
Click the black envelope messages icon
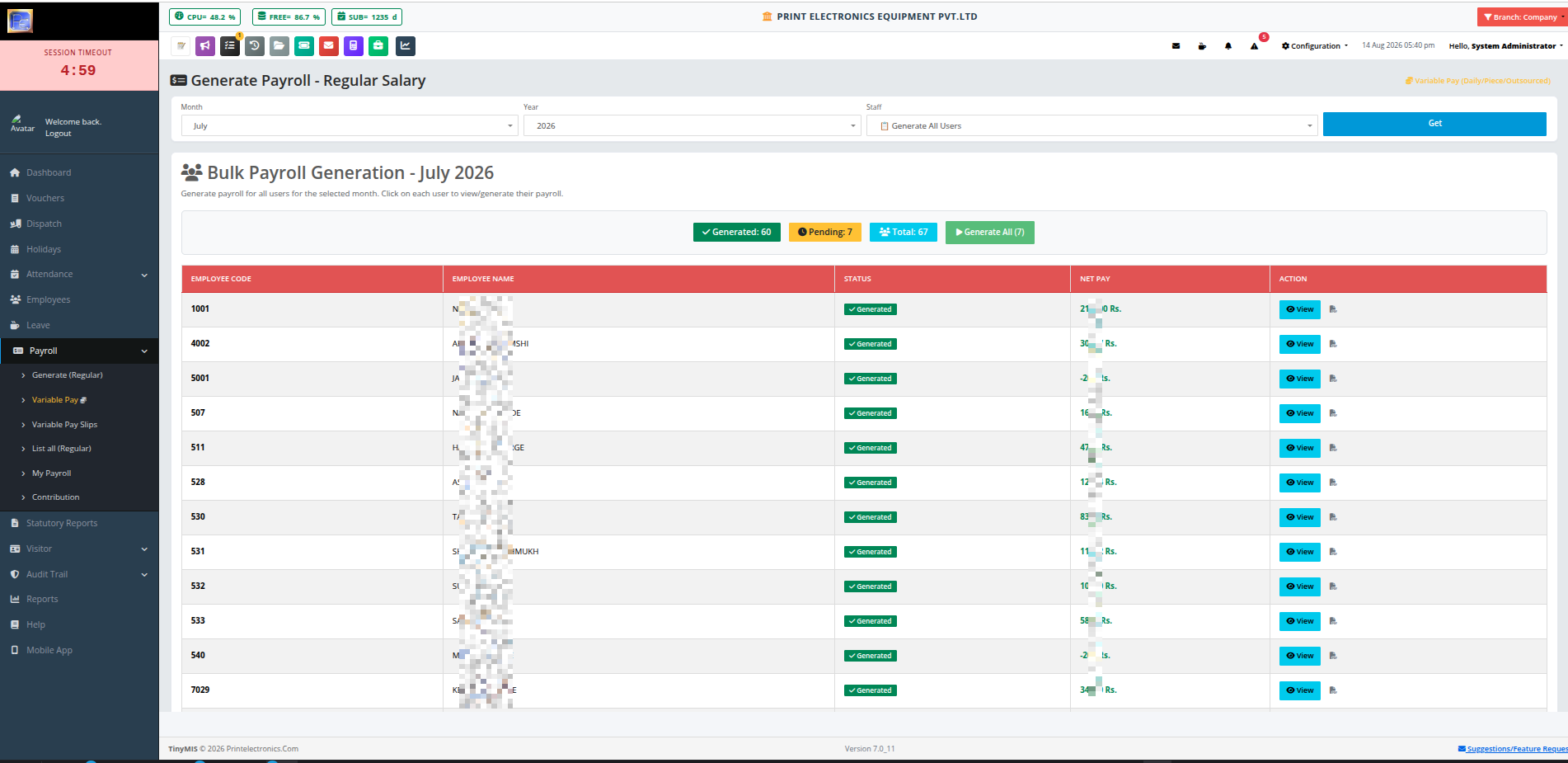[x=1176, y=46]
